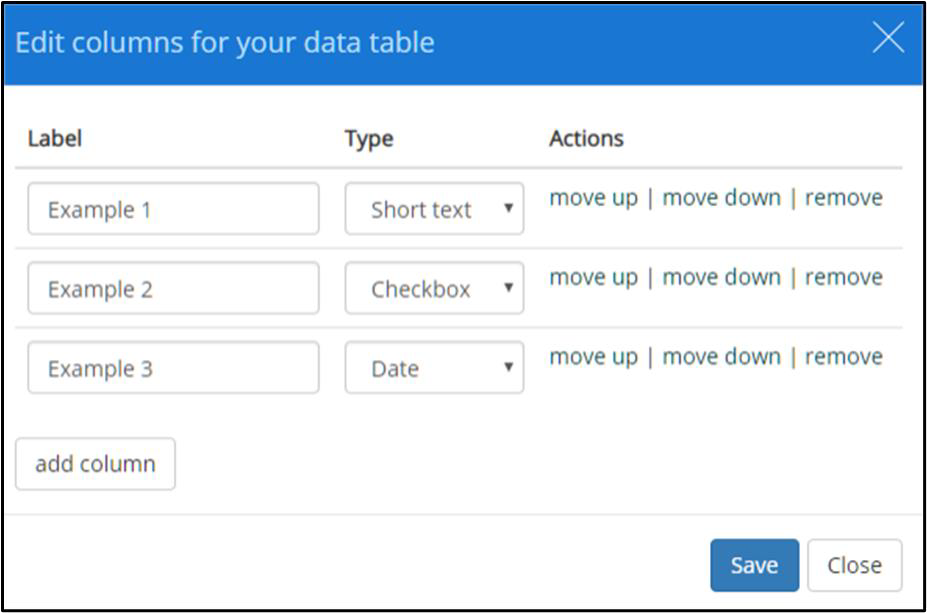The height and width of the screenshot is (613, 927).
Task: Click the Example 1 label field
Action: [x=173, y=209]
